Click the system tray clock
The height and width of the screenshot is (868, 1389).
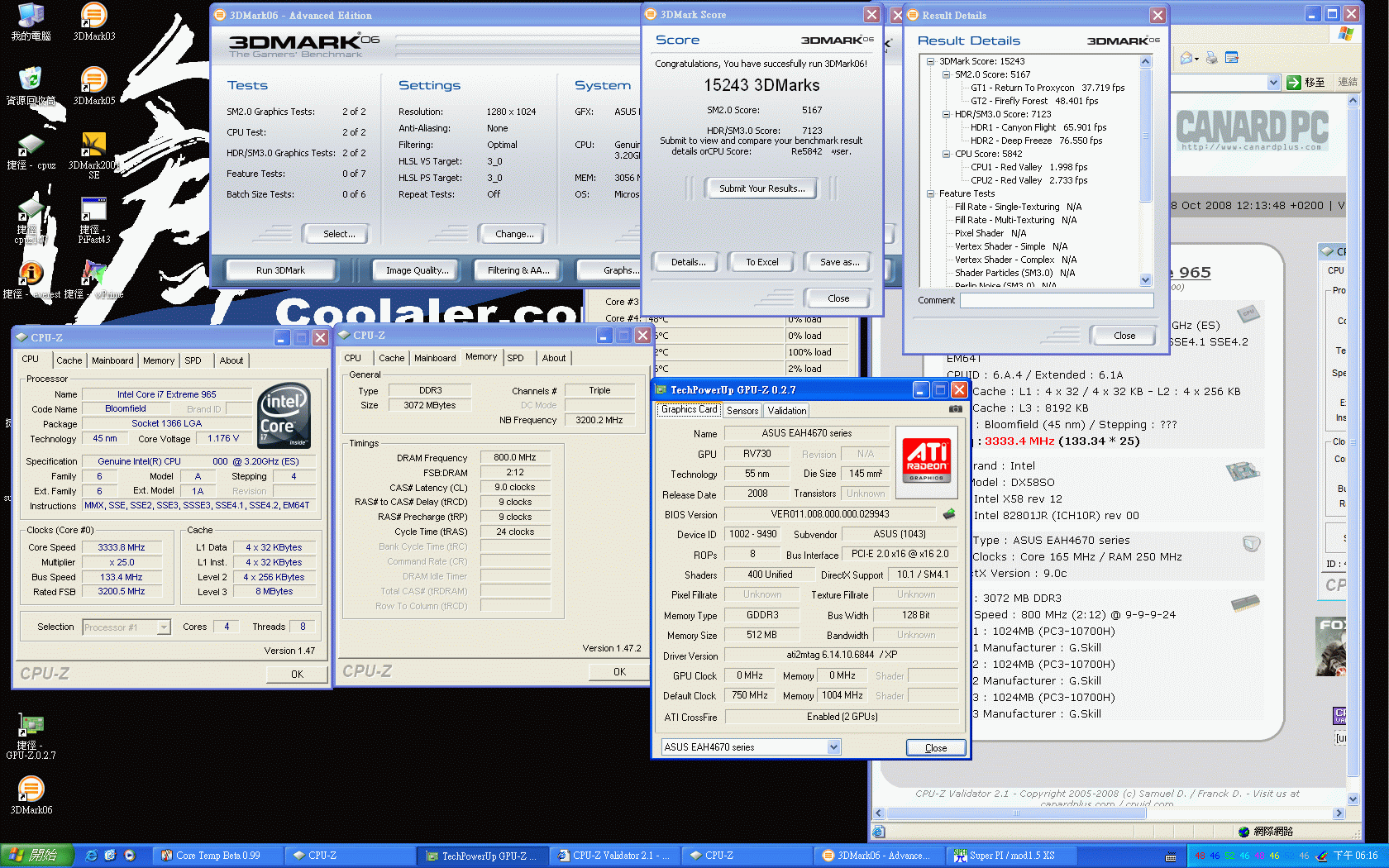pyautogui.click(x=1355, y=856)
